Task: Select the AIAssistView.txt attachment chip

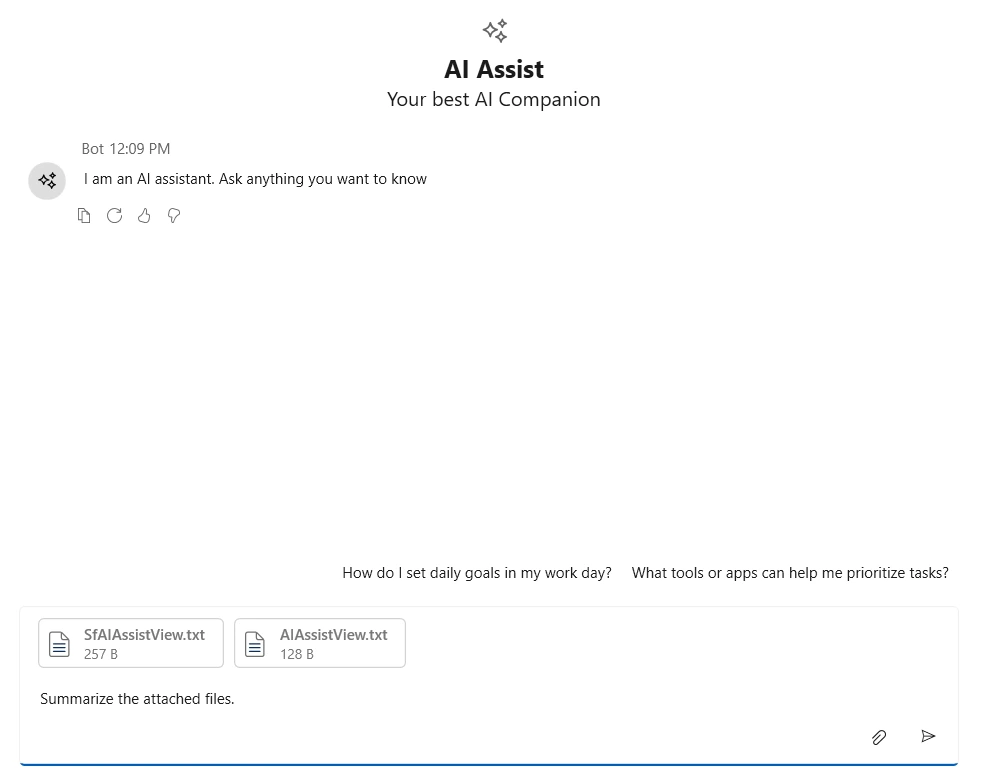Action: coord(320,643)
